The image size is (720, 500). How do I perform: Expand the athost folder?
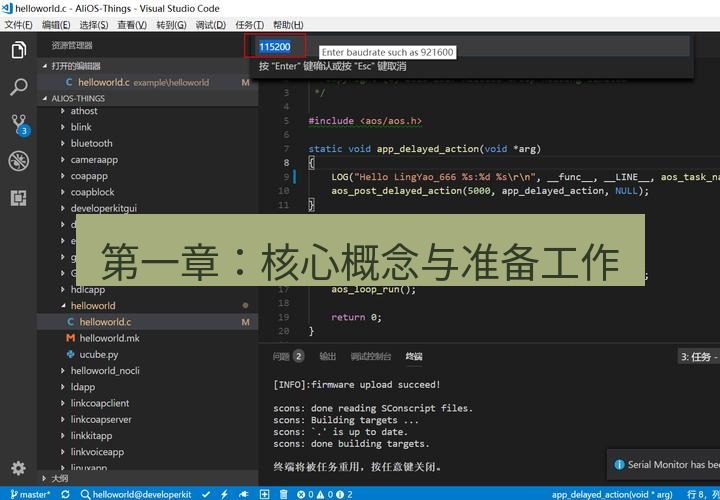click(84, 111)
